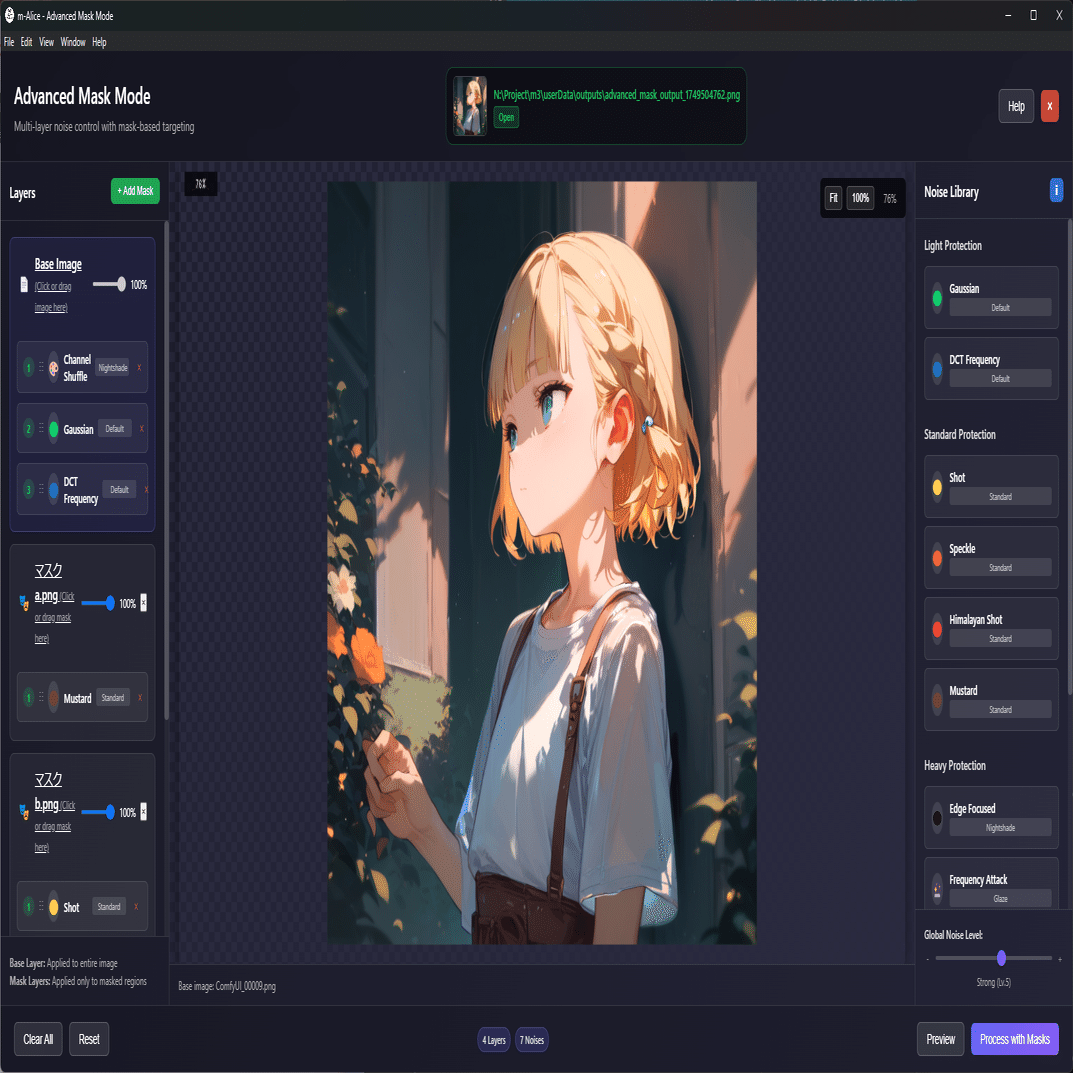Screen dimensions: 1073x1073
Task: Click the Nightshade tag under Edge Focused
Action: point(1000,827)
